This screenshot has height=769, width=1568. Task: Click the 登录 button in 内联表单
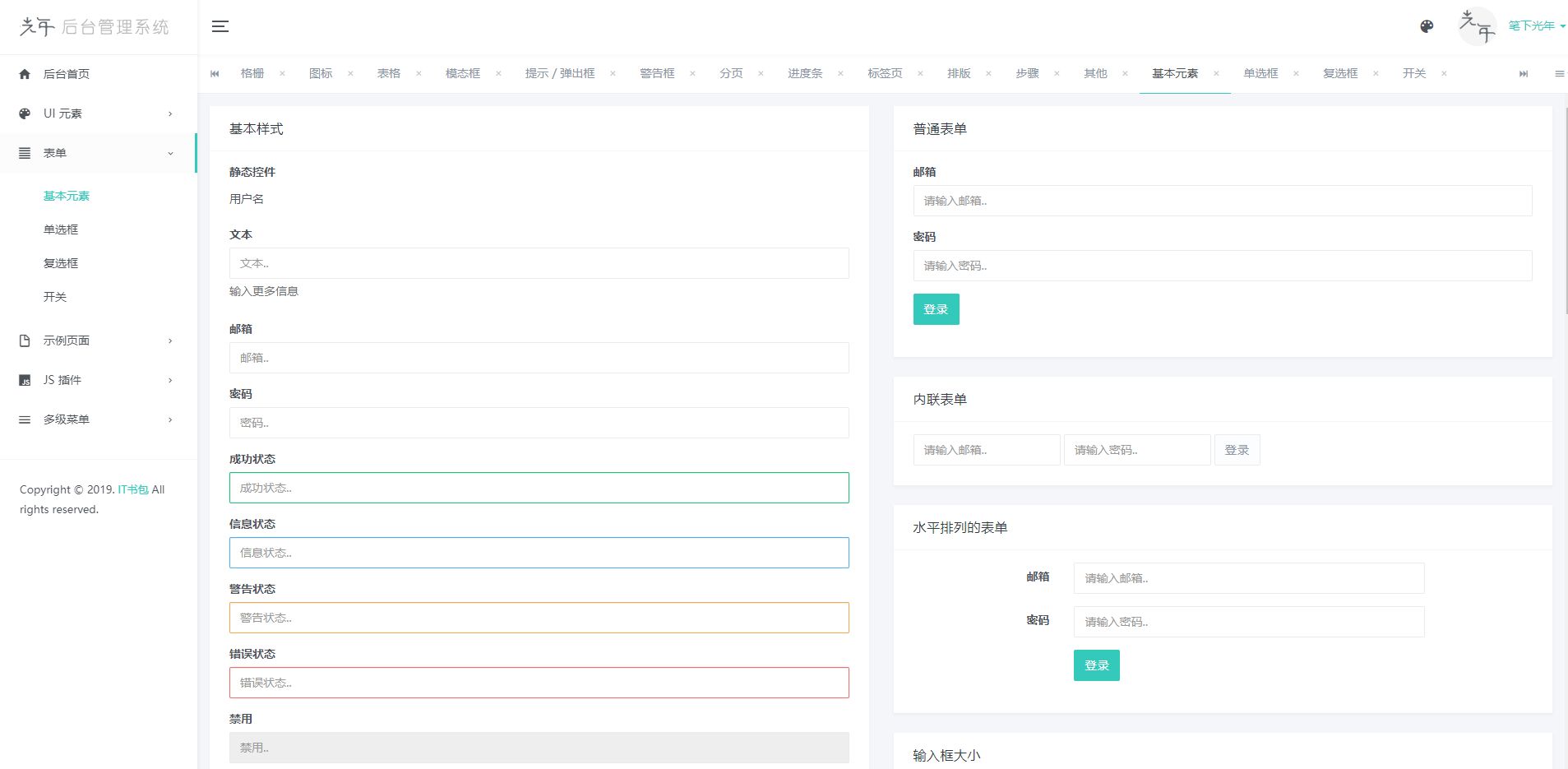(x=1237, y=450)
